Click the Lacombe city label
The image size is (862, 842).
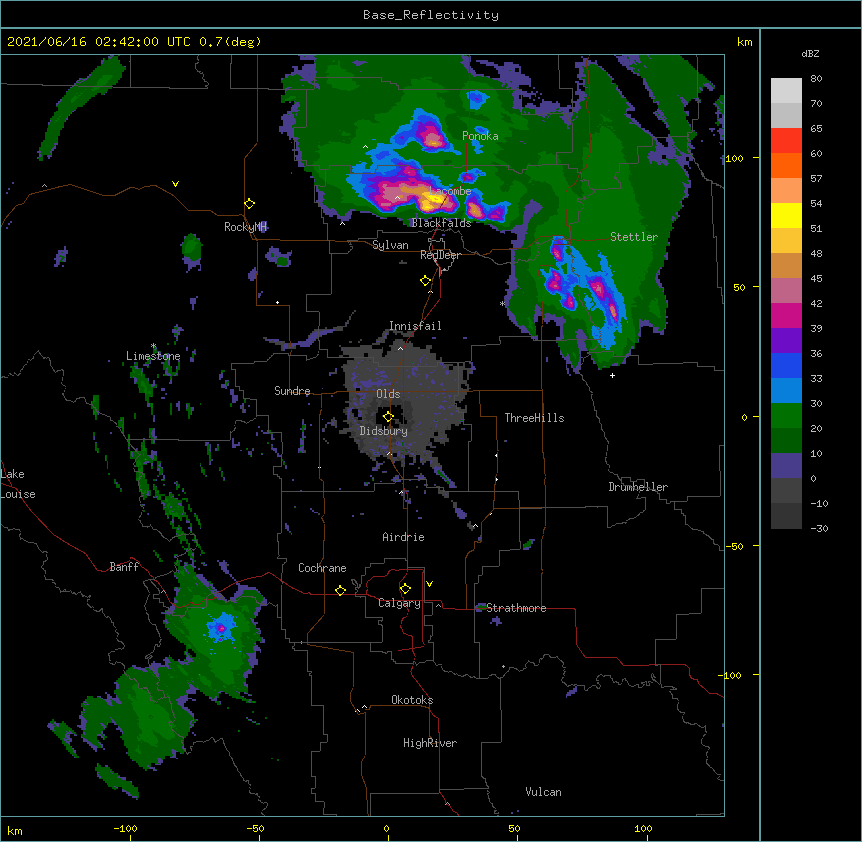pos(450,191)
